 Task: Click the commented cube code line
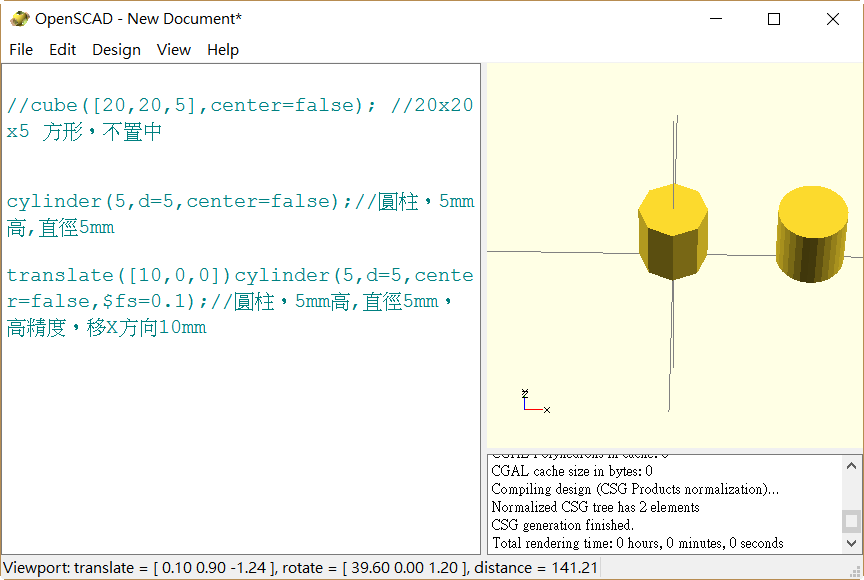click(x=240, y=118)
